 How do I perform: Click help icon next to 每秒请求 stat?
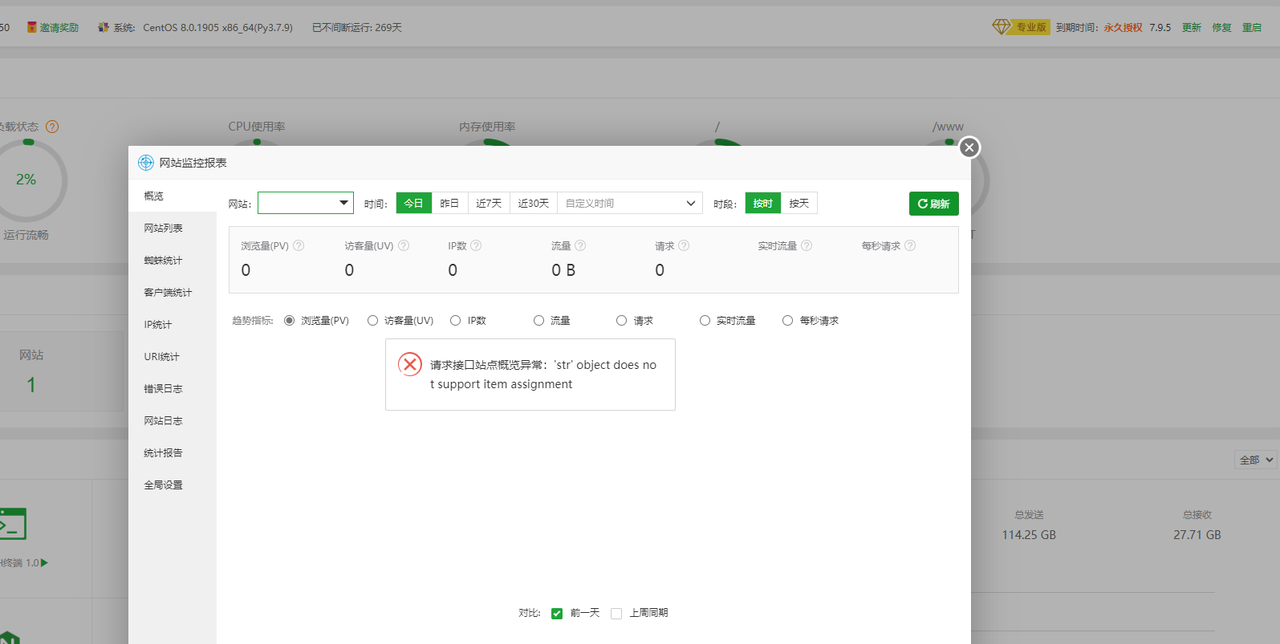tap(910, 245)
